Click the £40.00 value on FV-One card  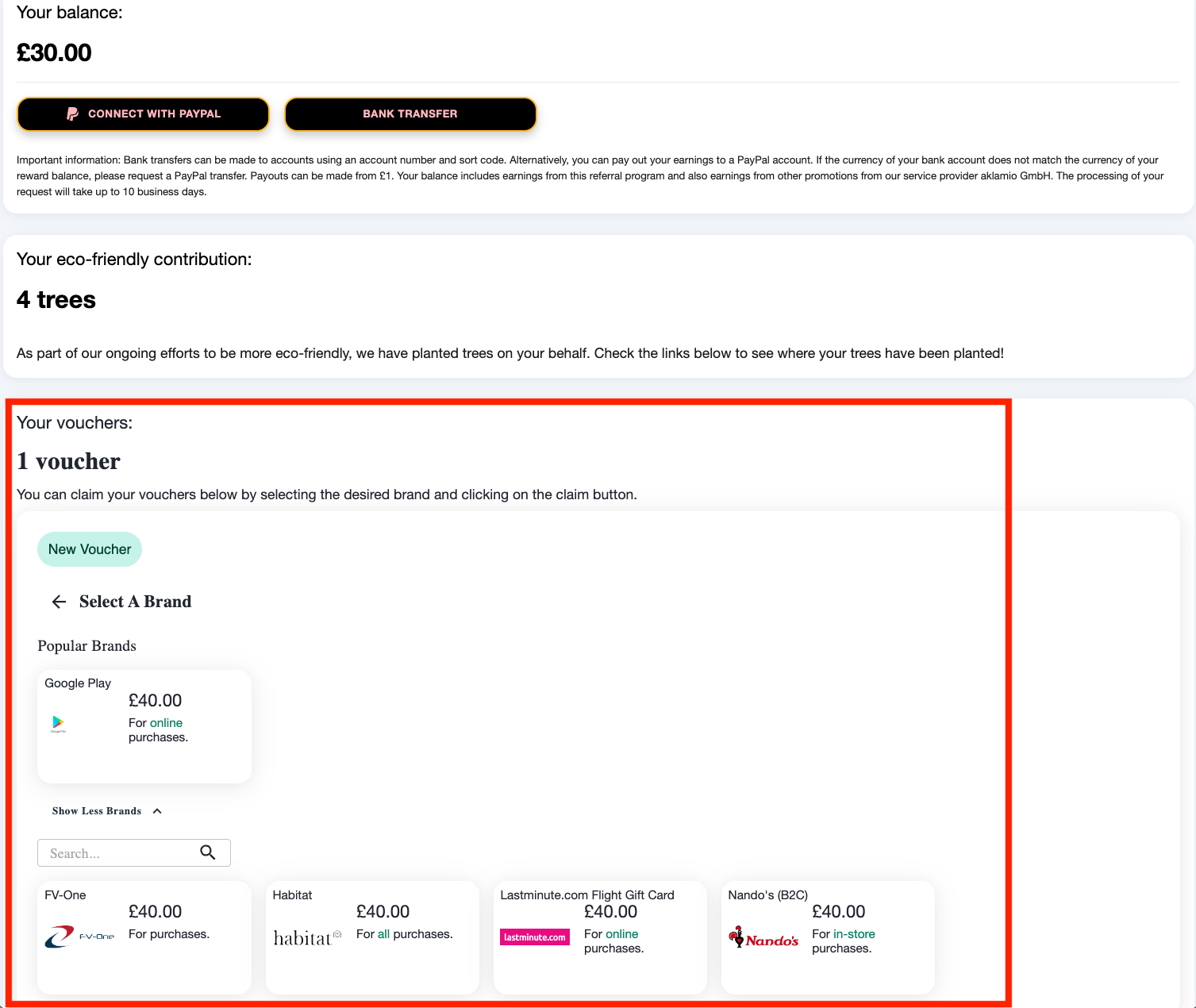156,912
